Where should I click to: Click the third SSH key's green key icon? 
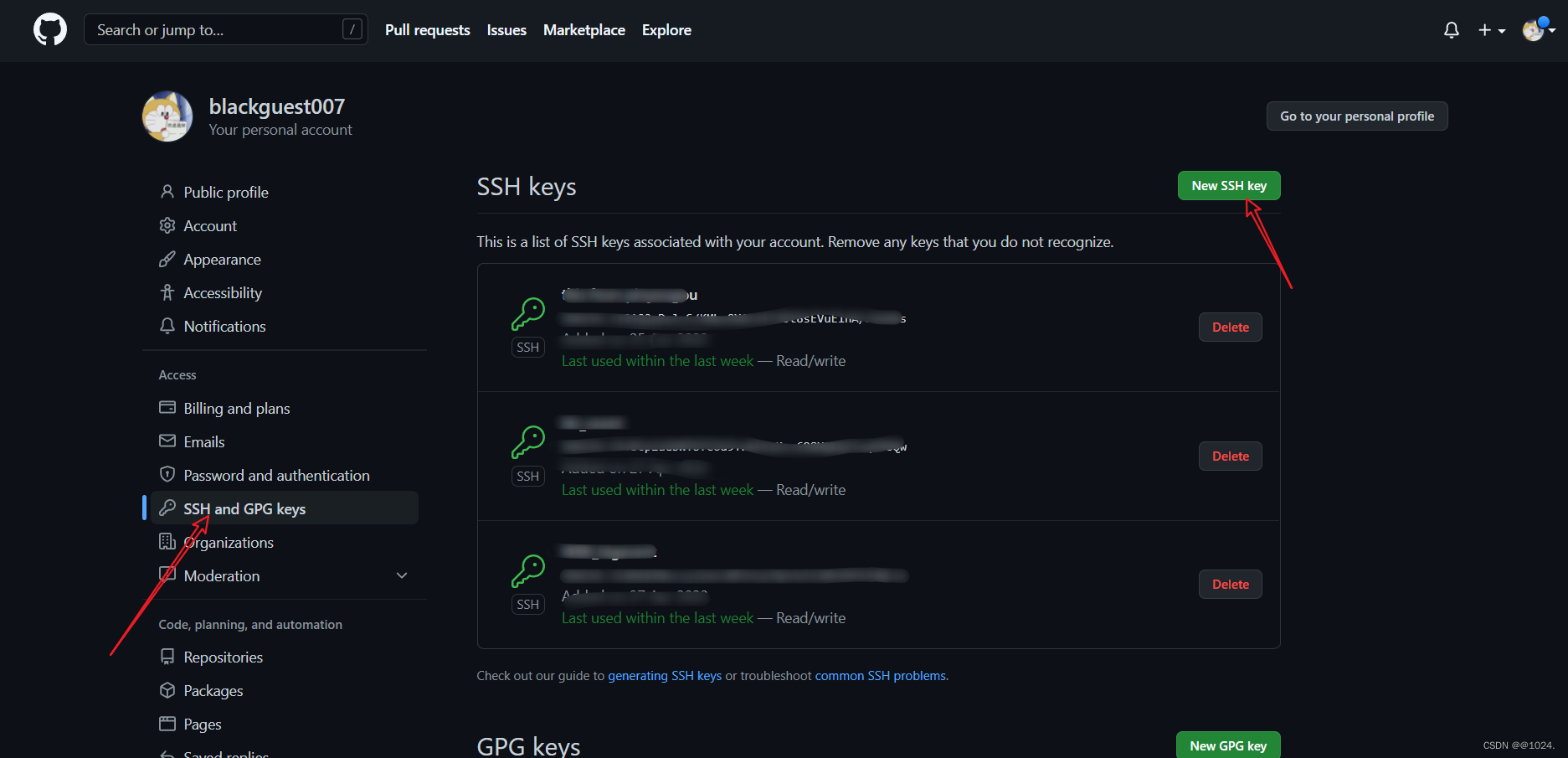pos(528,571)
